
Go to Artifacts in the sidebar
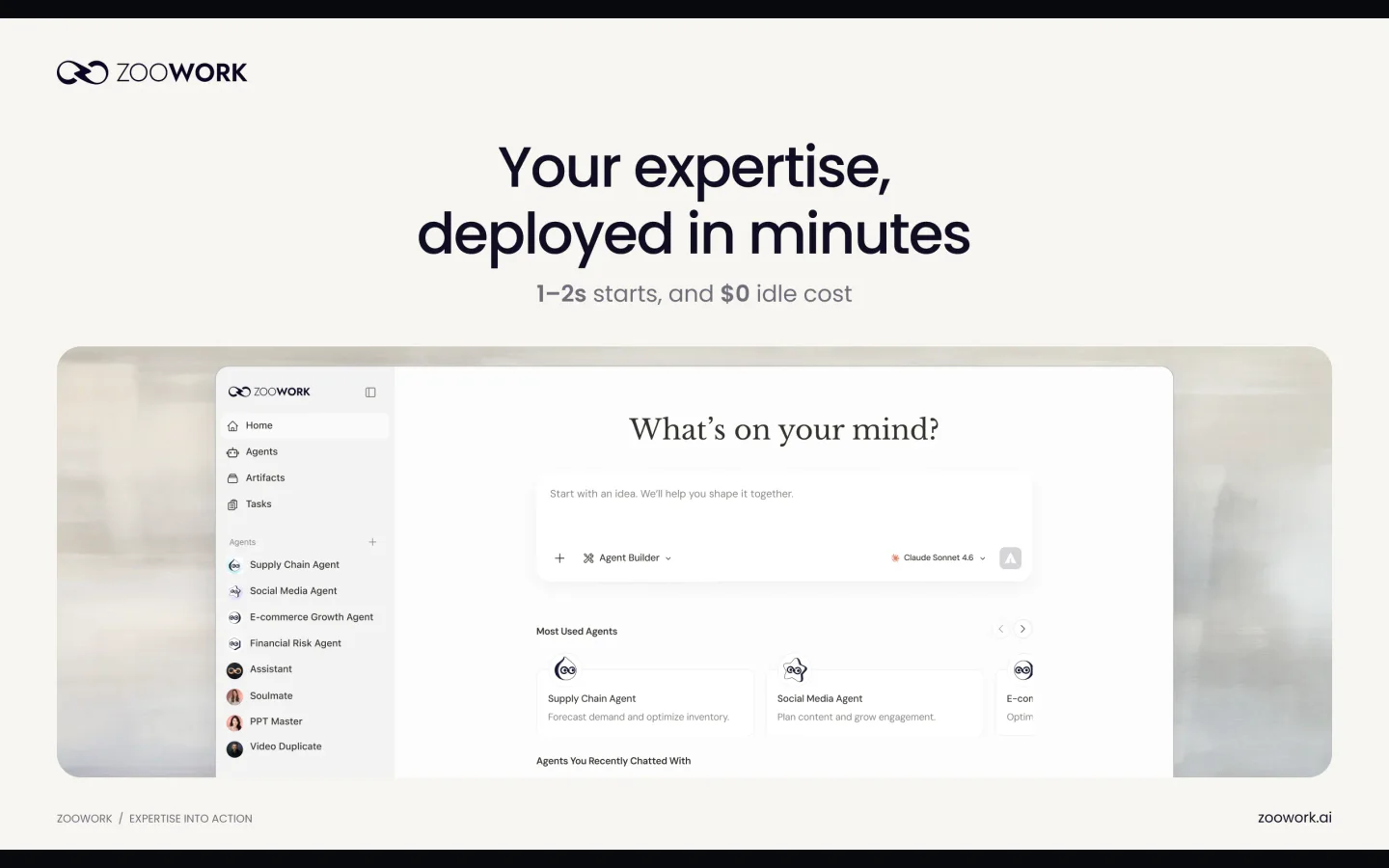coord(305,477)
